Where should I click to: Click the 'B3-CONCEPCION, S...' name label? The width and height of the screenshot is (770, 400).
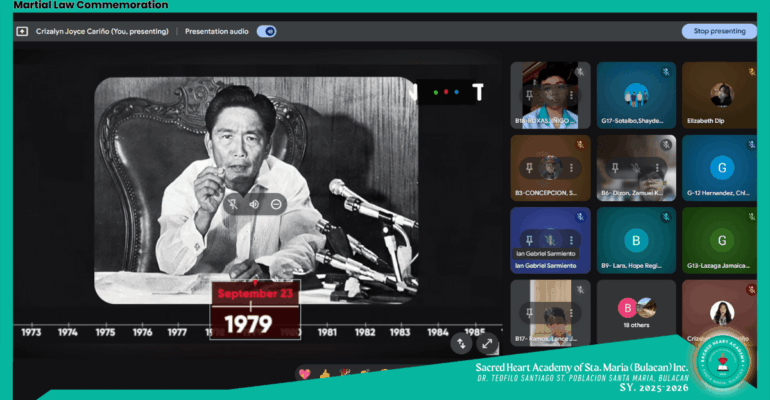(546, 193)
